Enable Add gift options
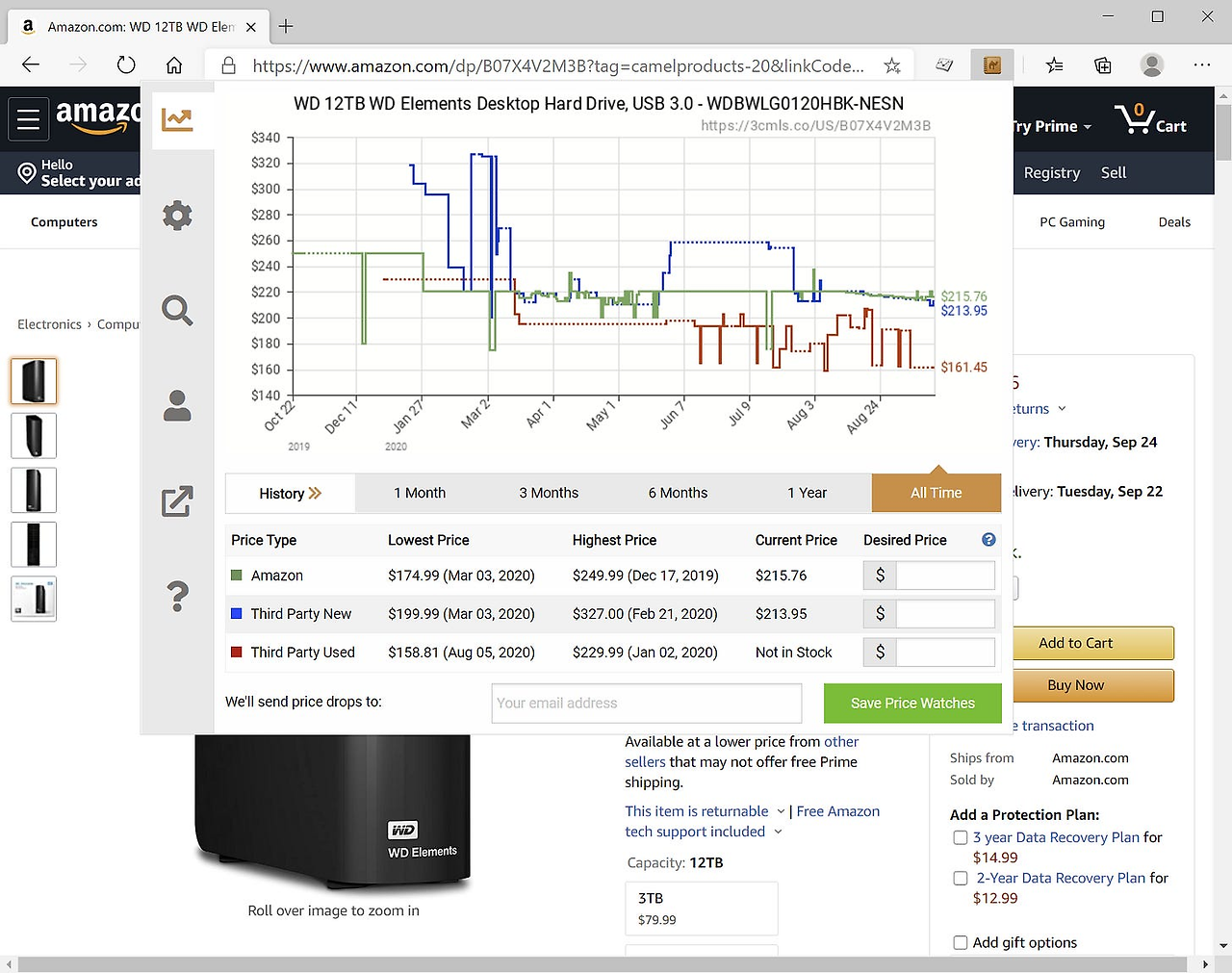The width and height of the screenshot is (1232, 973). pos(960,942)
